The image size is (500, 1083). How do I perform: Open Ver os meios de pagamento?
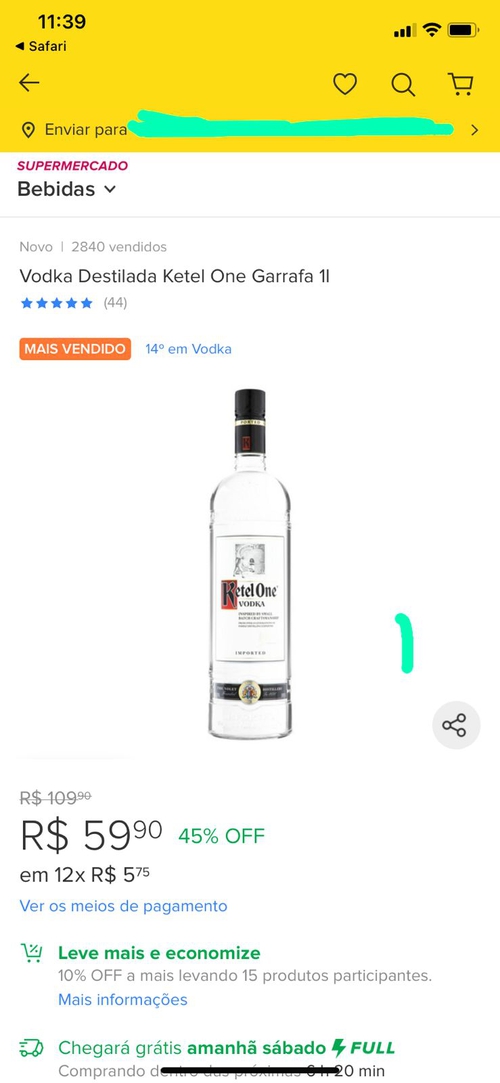123,905
